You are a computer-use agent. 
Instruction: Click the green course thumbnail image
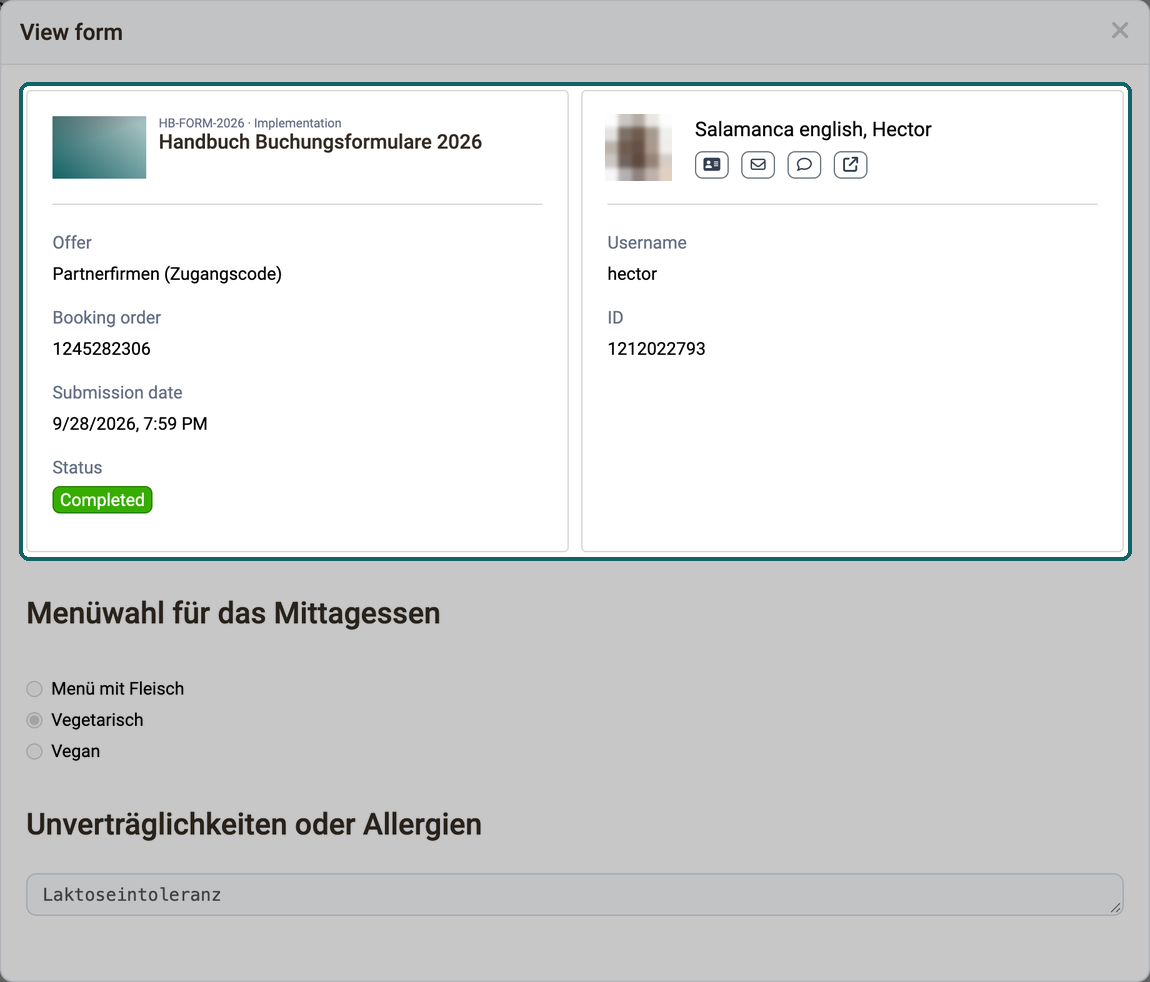click(x=99, y=147)
